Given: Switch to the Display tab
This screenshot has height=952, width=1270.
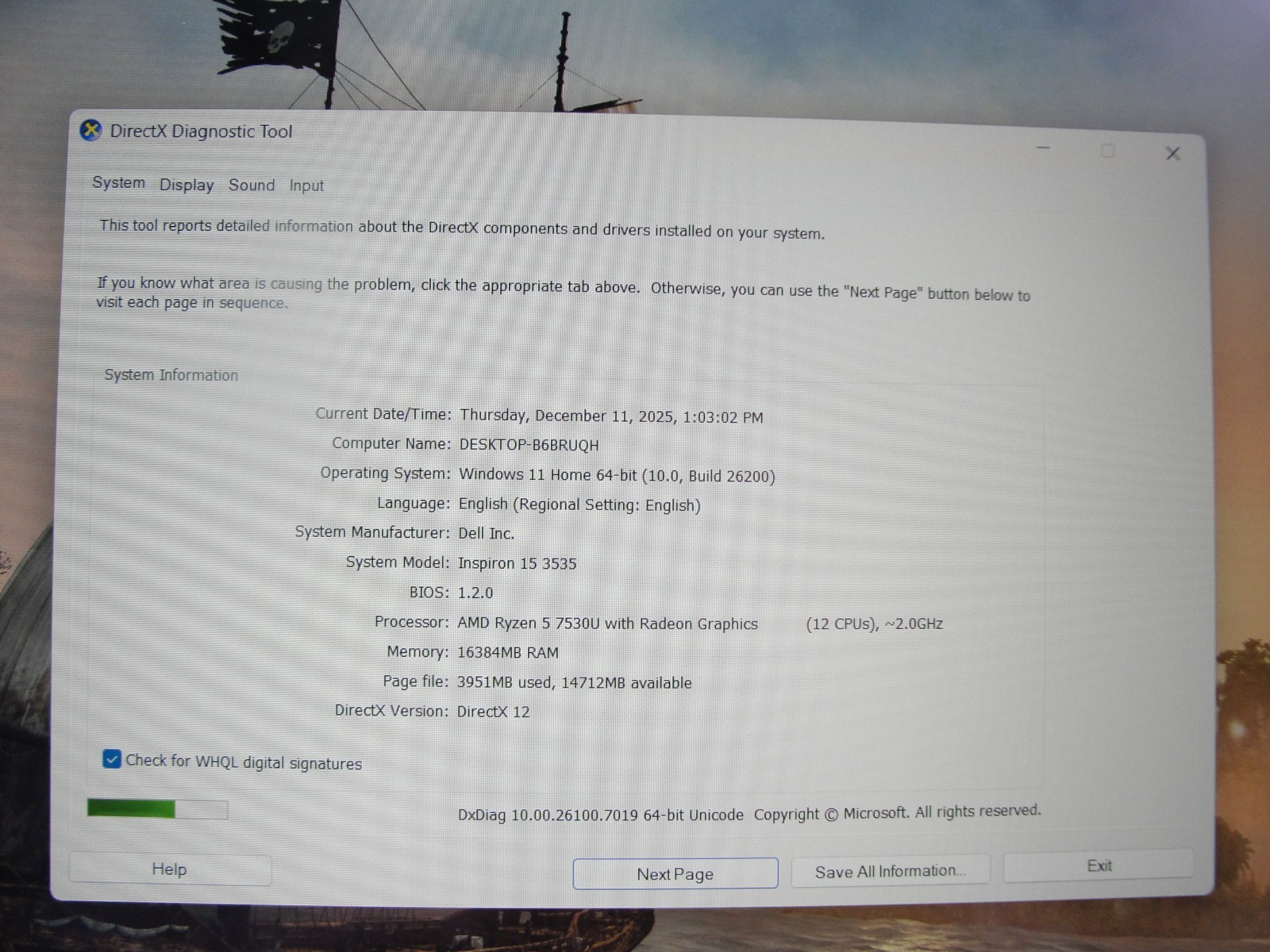Looking at the screenshot, I should (187, 185).
